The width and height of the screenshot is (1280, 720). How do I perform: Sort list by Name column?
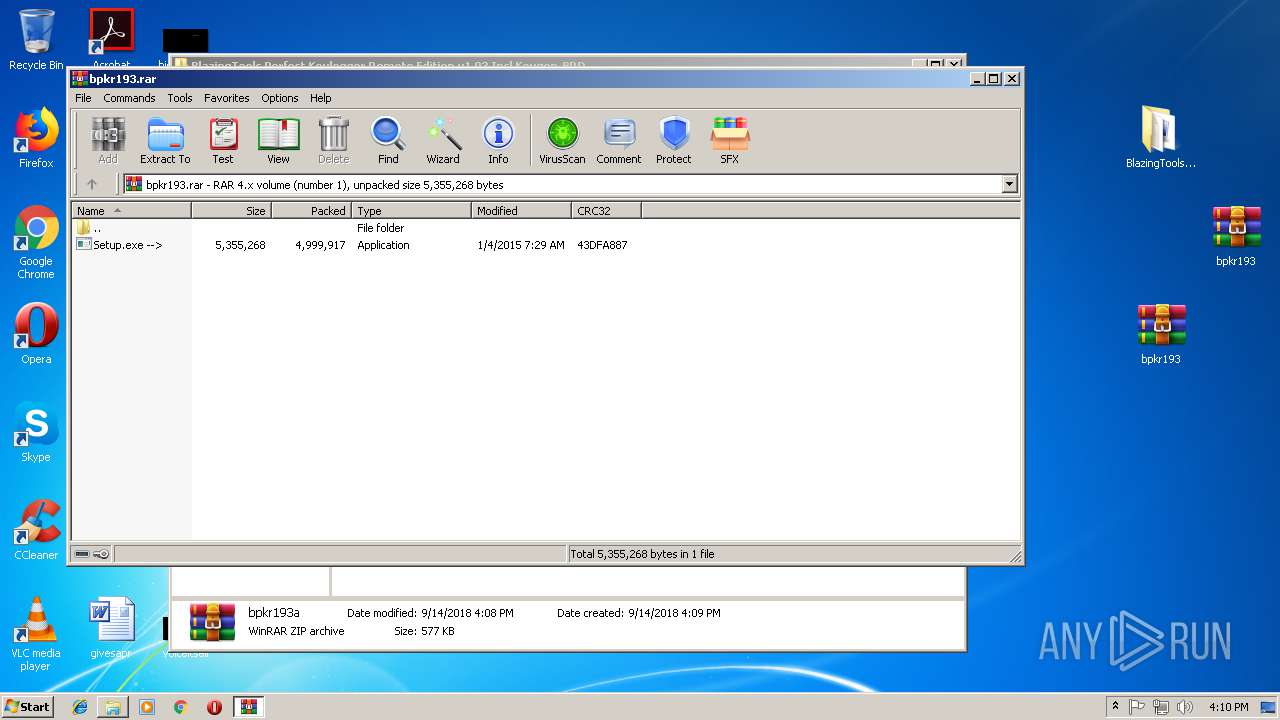tap(131, 210)
